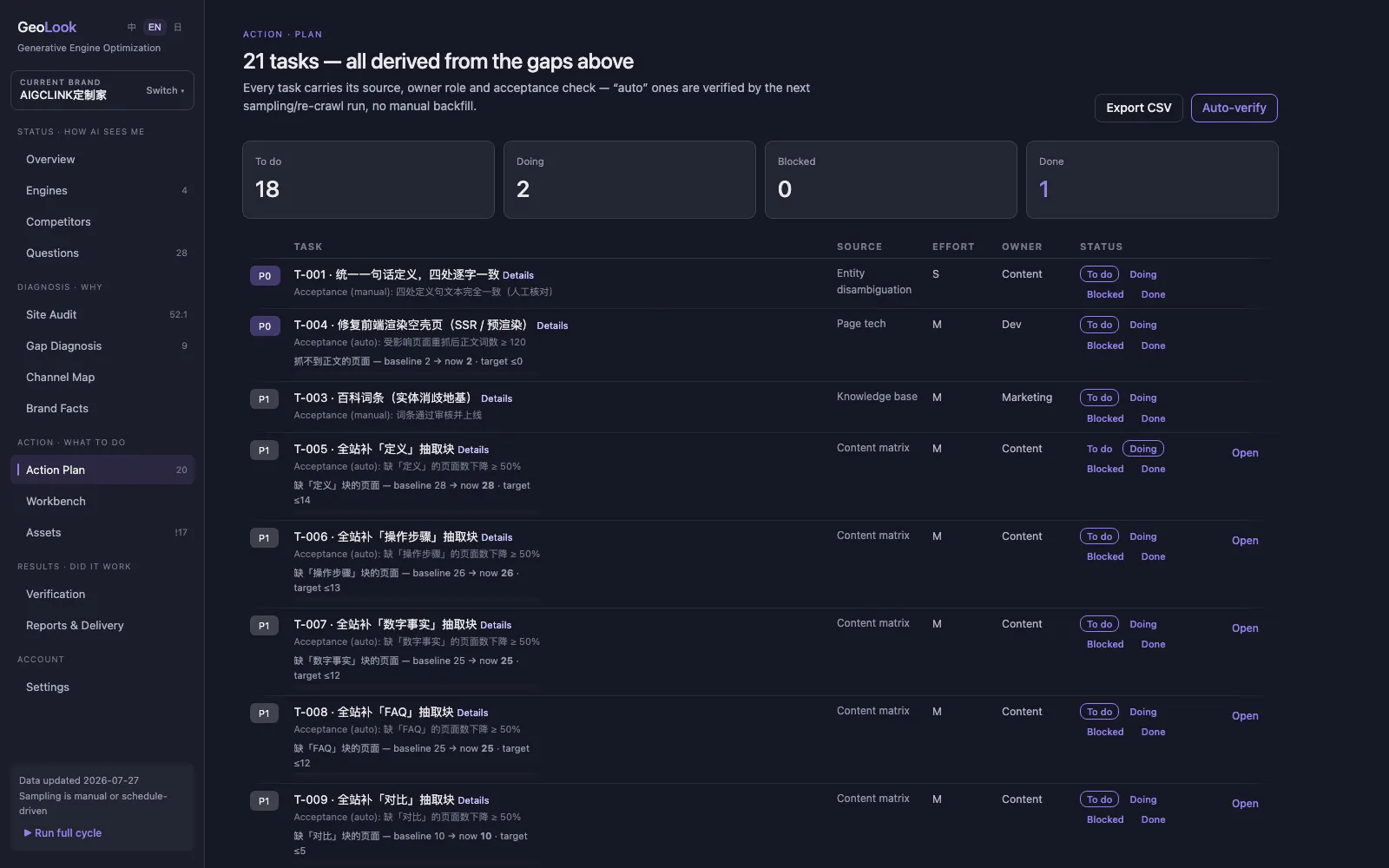Open Overview in the sidebar

[102, 159]
